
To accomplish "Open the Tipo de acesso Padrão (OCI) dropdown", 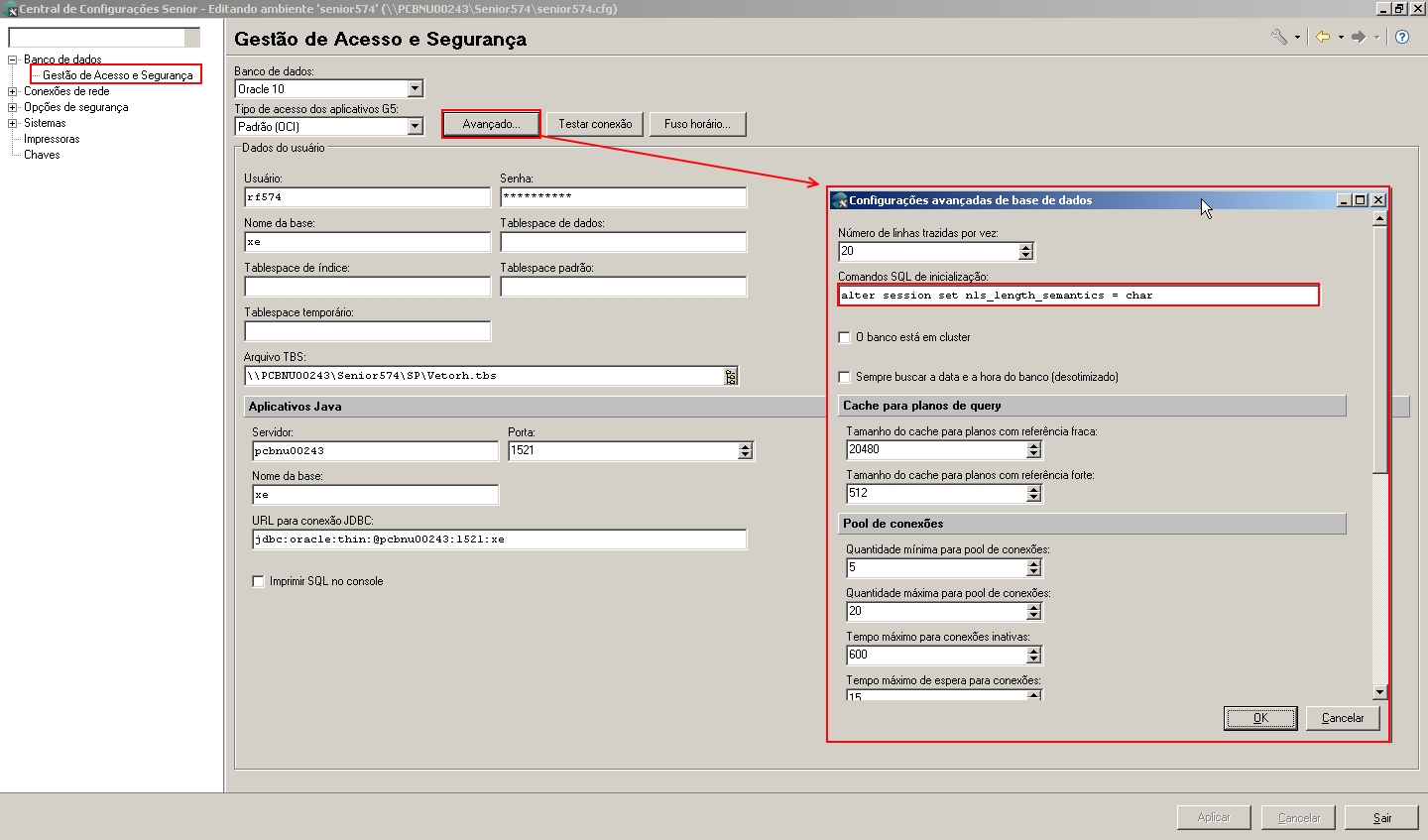I will 415,126.
